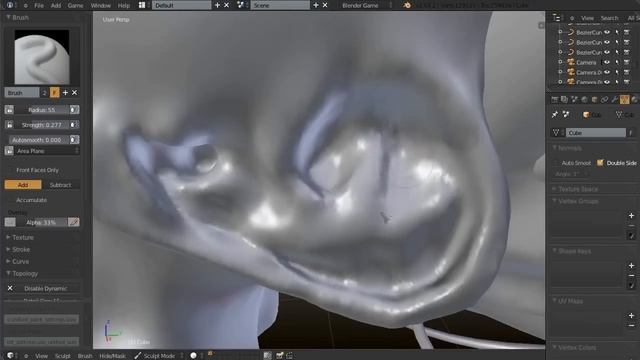
Task: Open the Add menu in top bar
Action: point(56,5)
